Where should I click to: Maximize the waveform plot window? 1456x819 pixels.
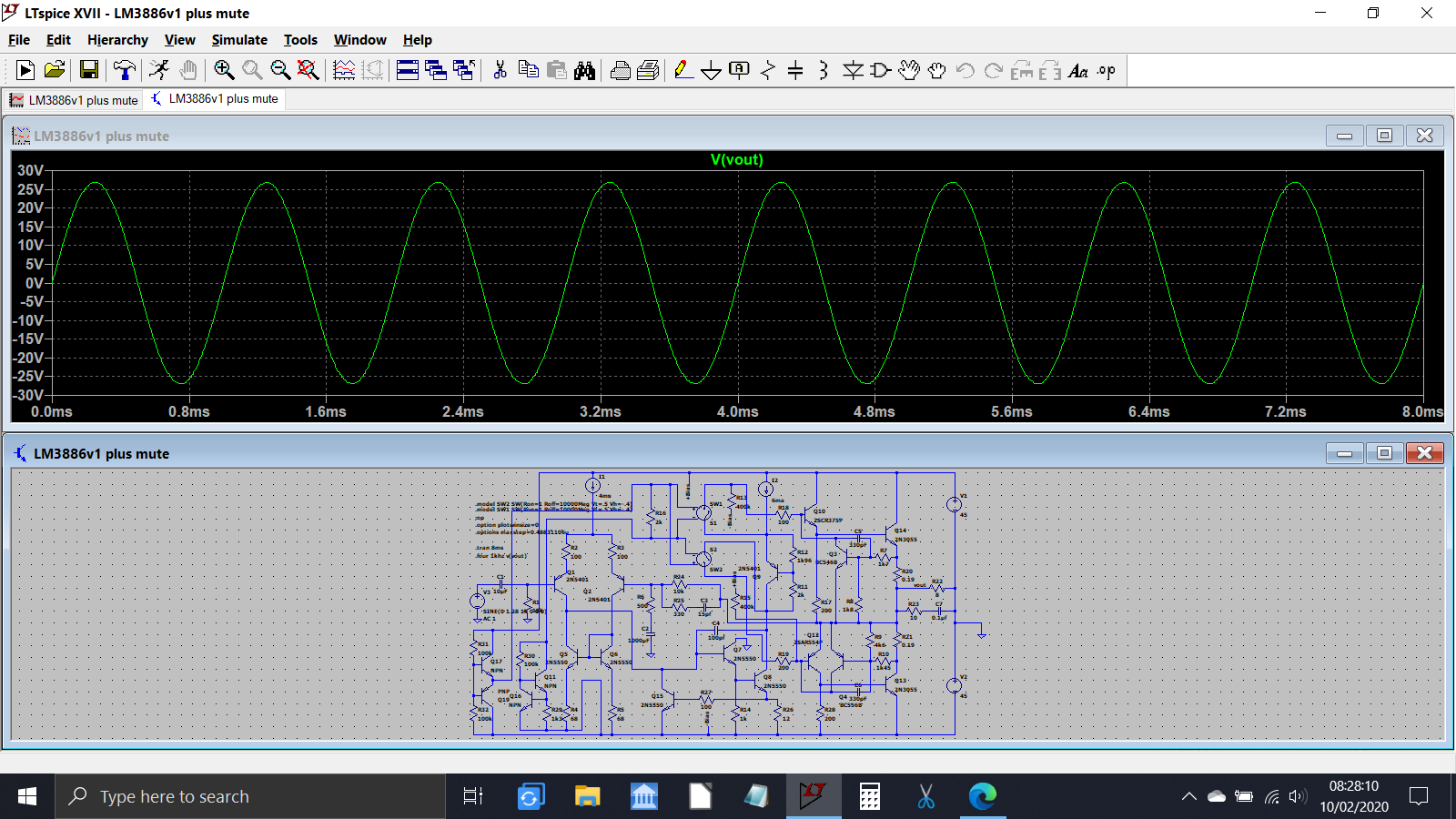click(x=1384, y=136)
